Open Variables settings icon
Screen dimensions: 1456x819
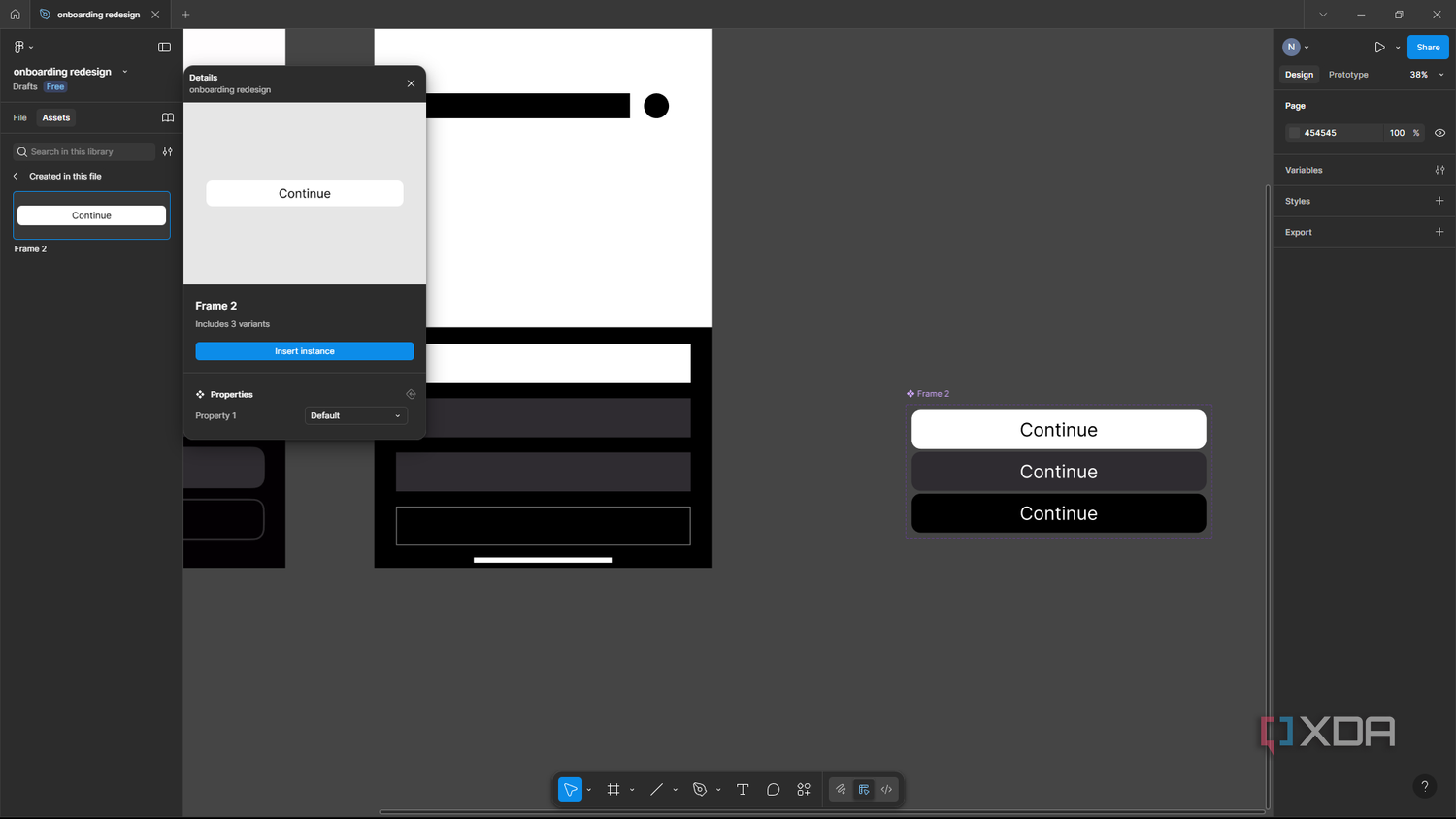(1439, 170)
